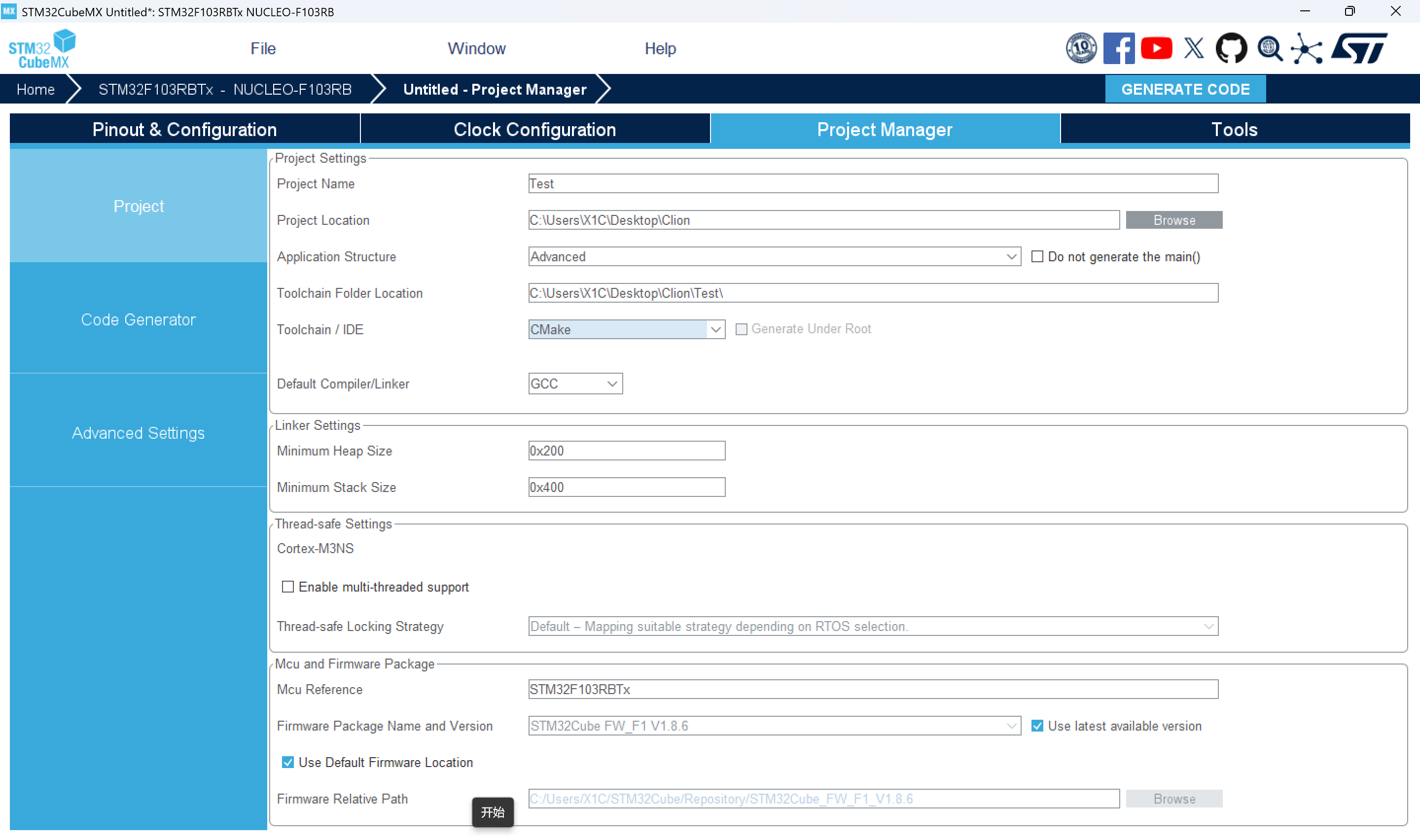
Task: Click the MX app icon in title bar
Action: (9, 11)
